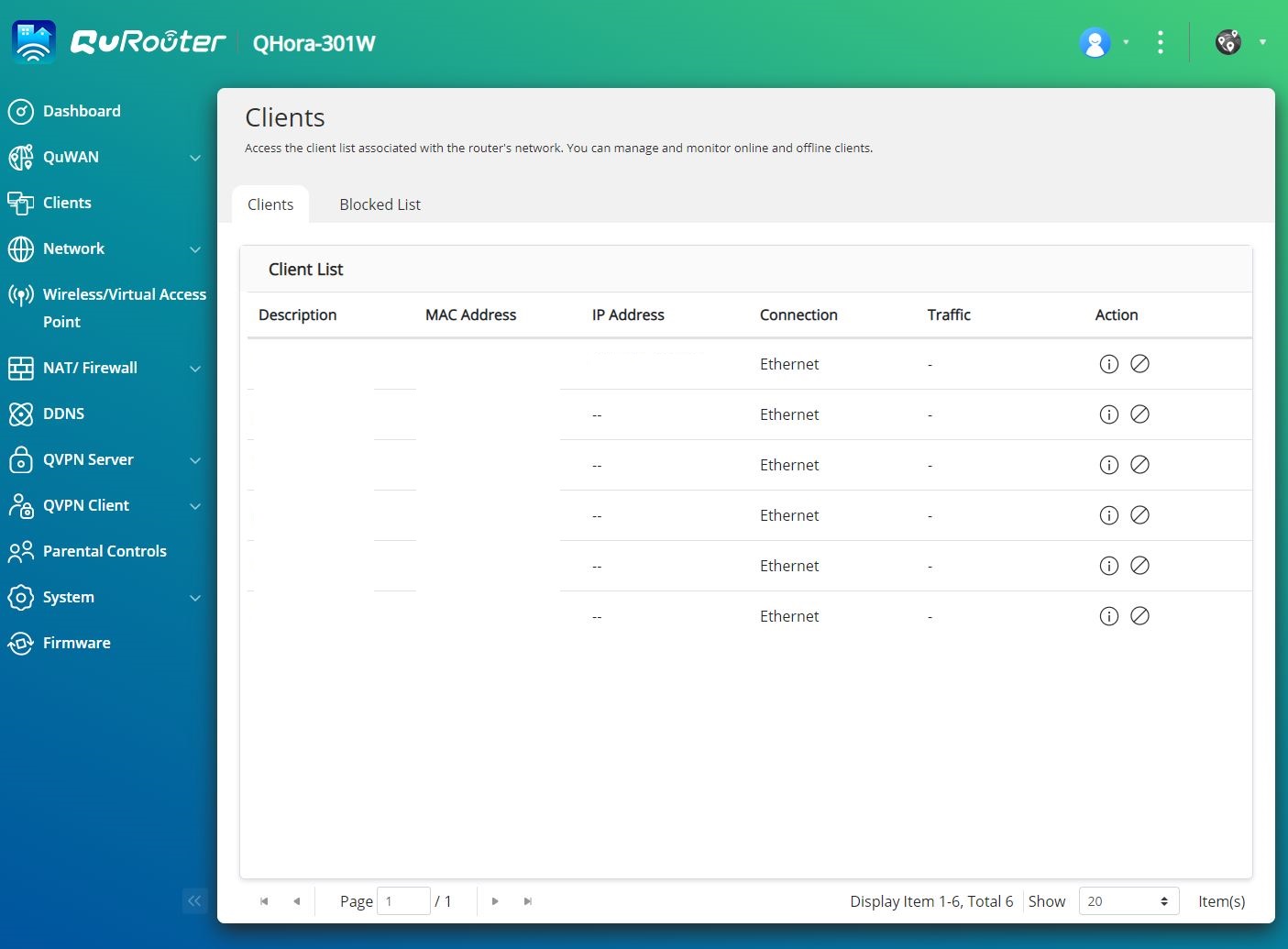Open the Show items-per-page dropdown
Screen dimensions: 1288x949
[1128, 901]
